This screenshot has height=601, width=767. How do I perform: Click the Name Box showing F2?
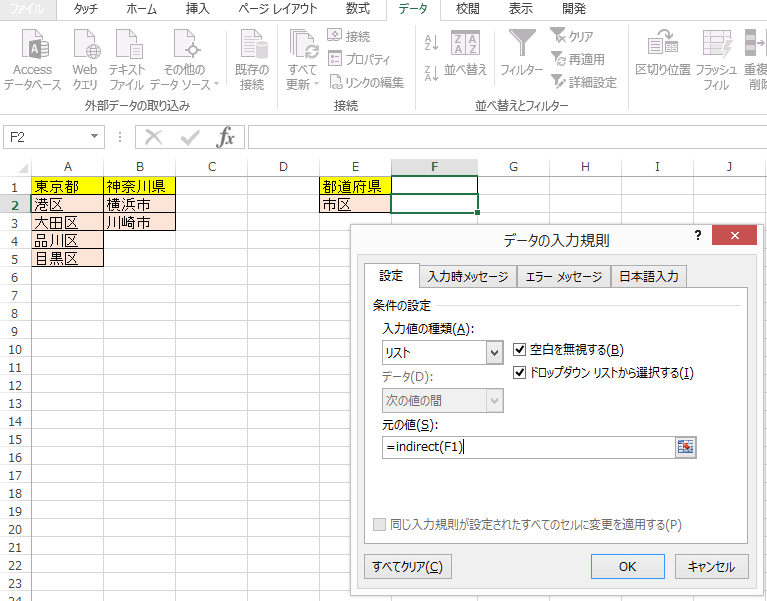pos(45,137)
